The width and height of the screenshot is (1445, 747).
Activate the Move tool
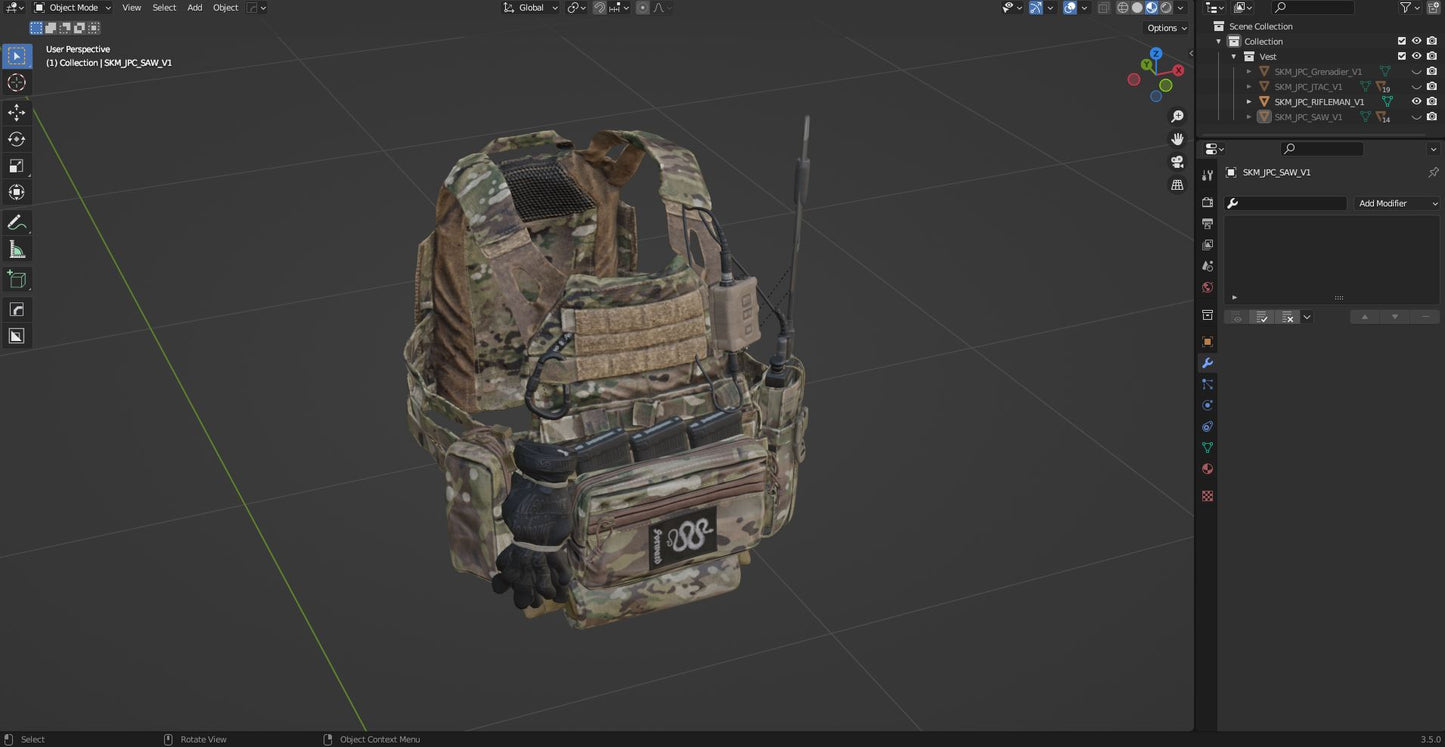17,112
